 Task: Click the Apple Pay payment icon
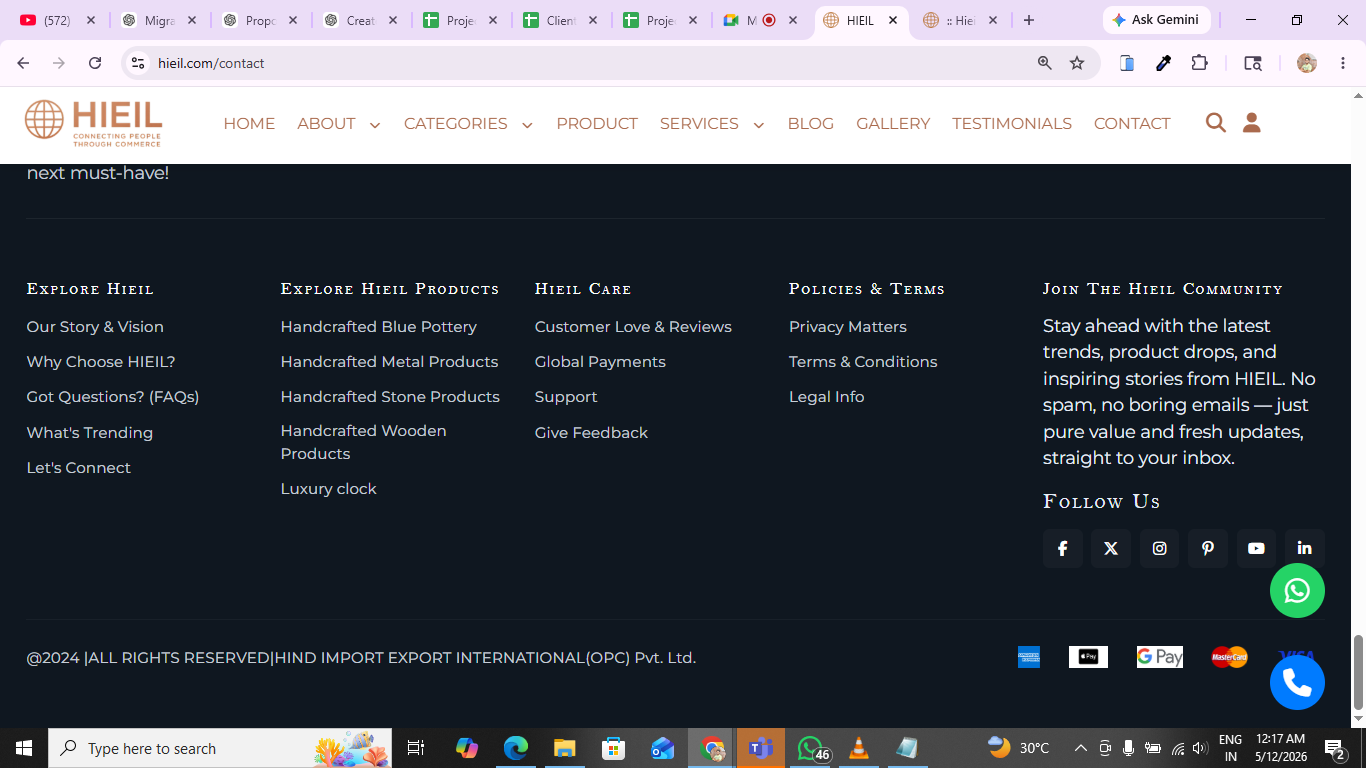tap(1088, 657)
